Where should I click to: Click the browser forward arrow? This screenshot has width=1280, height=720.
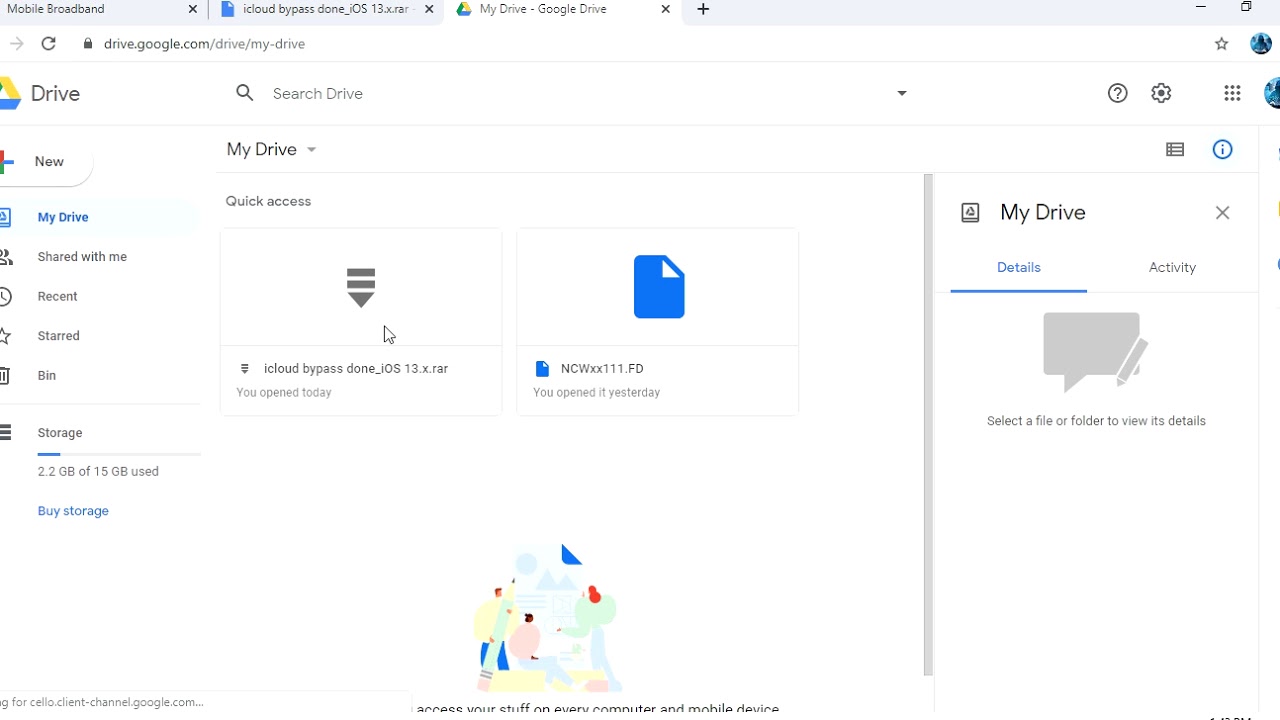[16, 44]
